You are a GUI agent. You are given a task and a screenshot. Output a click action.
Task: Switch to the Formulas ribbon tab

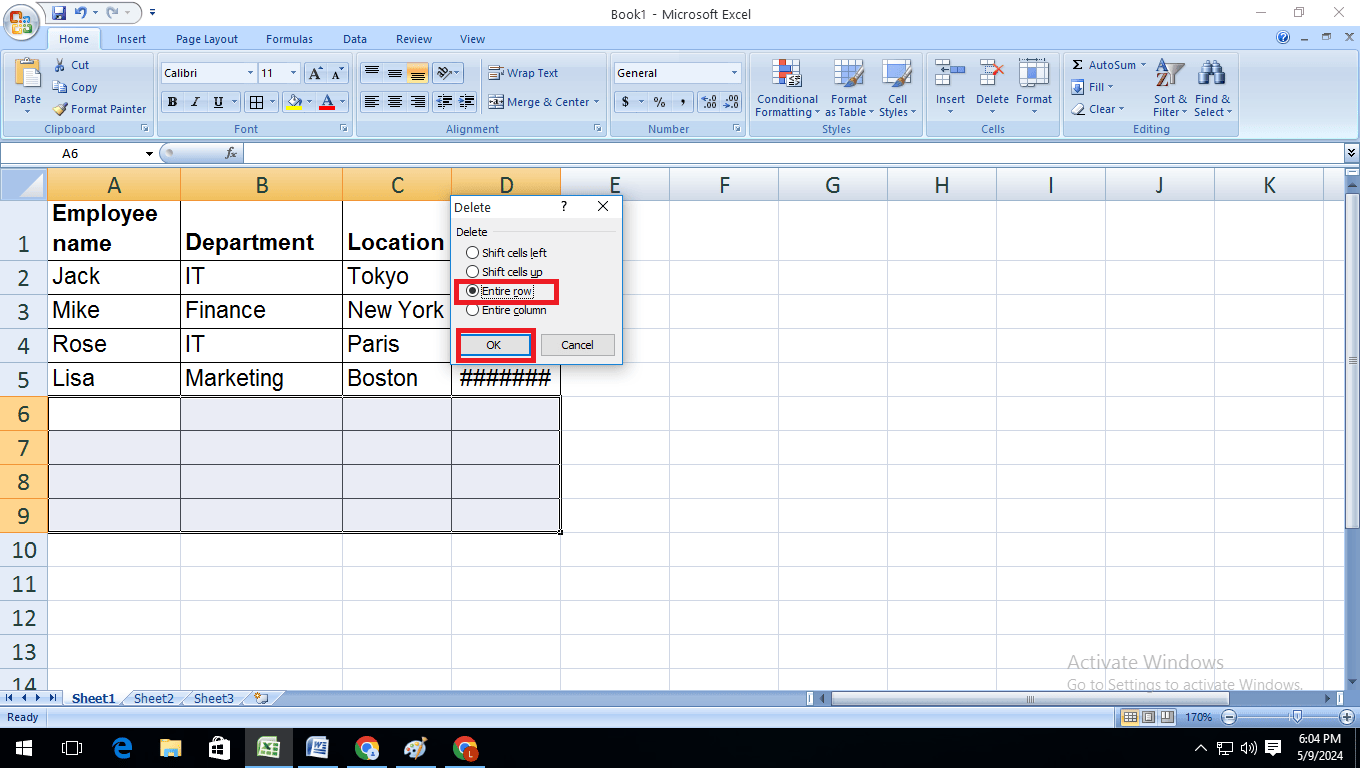(x=289, y=39)
